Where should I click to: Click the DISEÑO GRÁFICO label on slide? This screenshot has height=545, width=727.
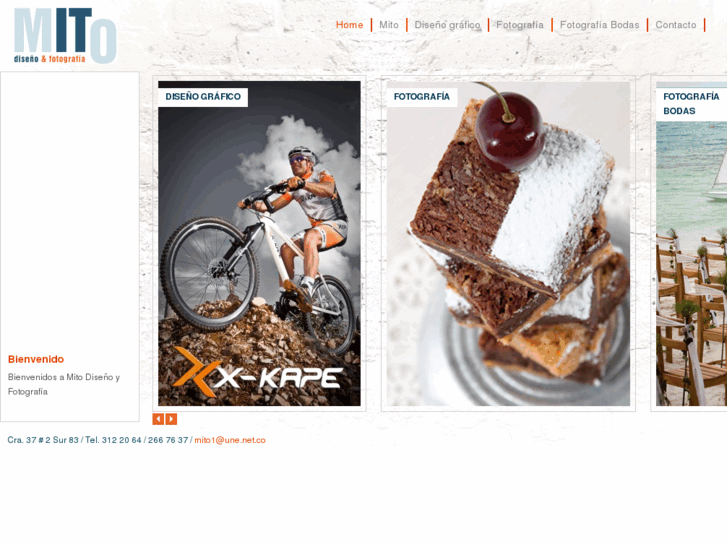point(203,97)
